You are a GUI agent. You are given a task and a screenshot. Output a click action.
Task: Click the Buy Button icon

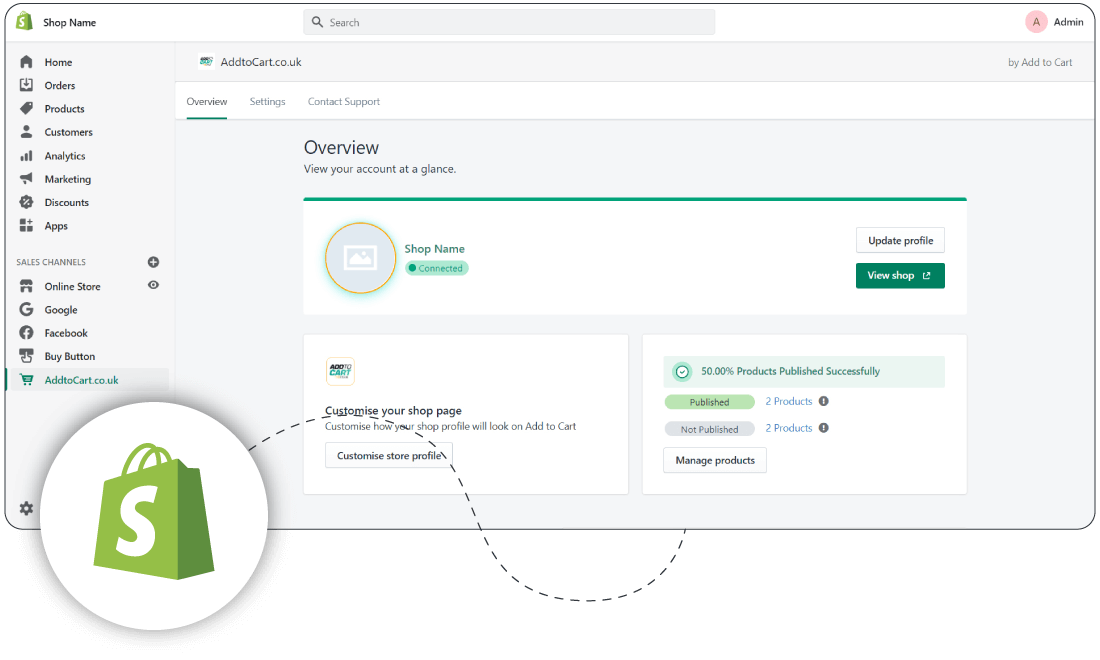[x=26, y=356]
